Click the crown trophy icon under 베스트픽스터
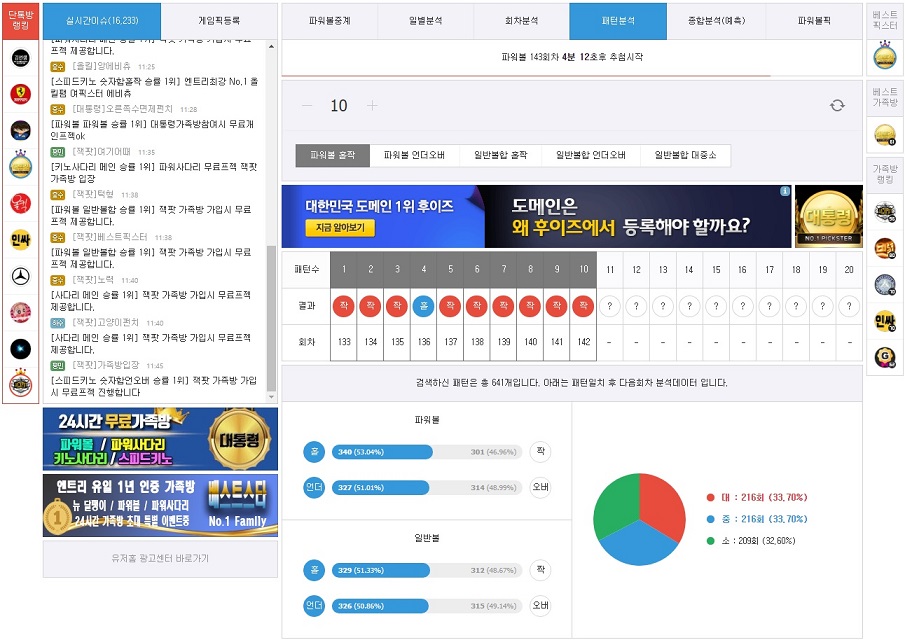The image size is (905, 640). click(885, 52)
